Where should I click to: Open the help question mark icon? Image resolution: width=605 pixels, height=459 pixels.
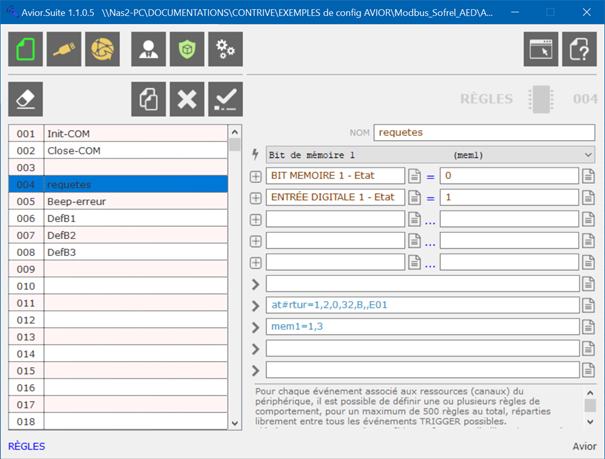(x=580, y=49)
